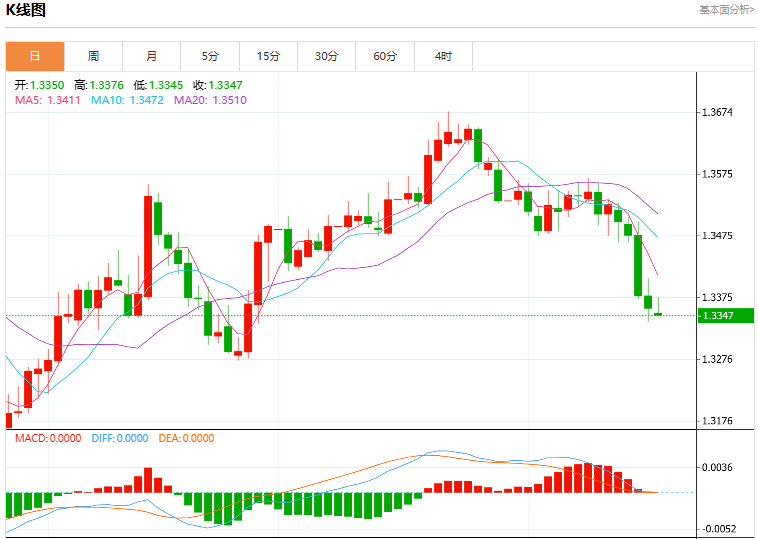
Task: Open the 30分 timeframe tab
Action: 326,57
